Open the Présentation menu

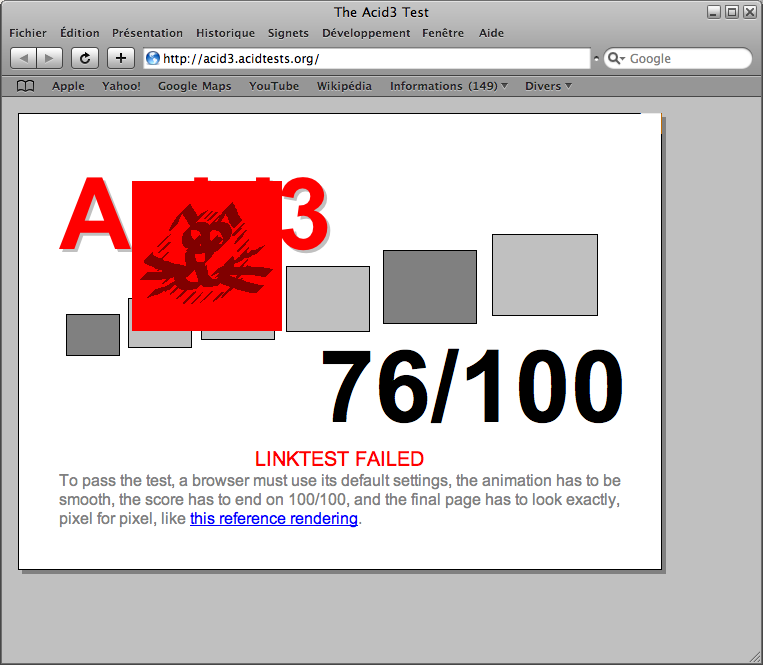147,33
